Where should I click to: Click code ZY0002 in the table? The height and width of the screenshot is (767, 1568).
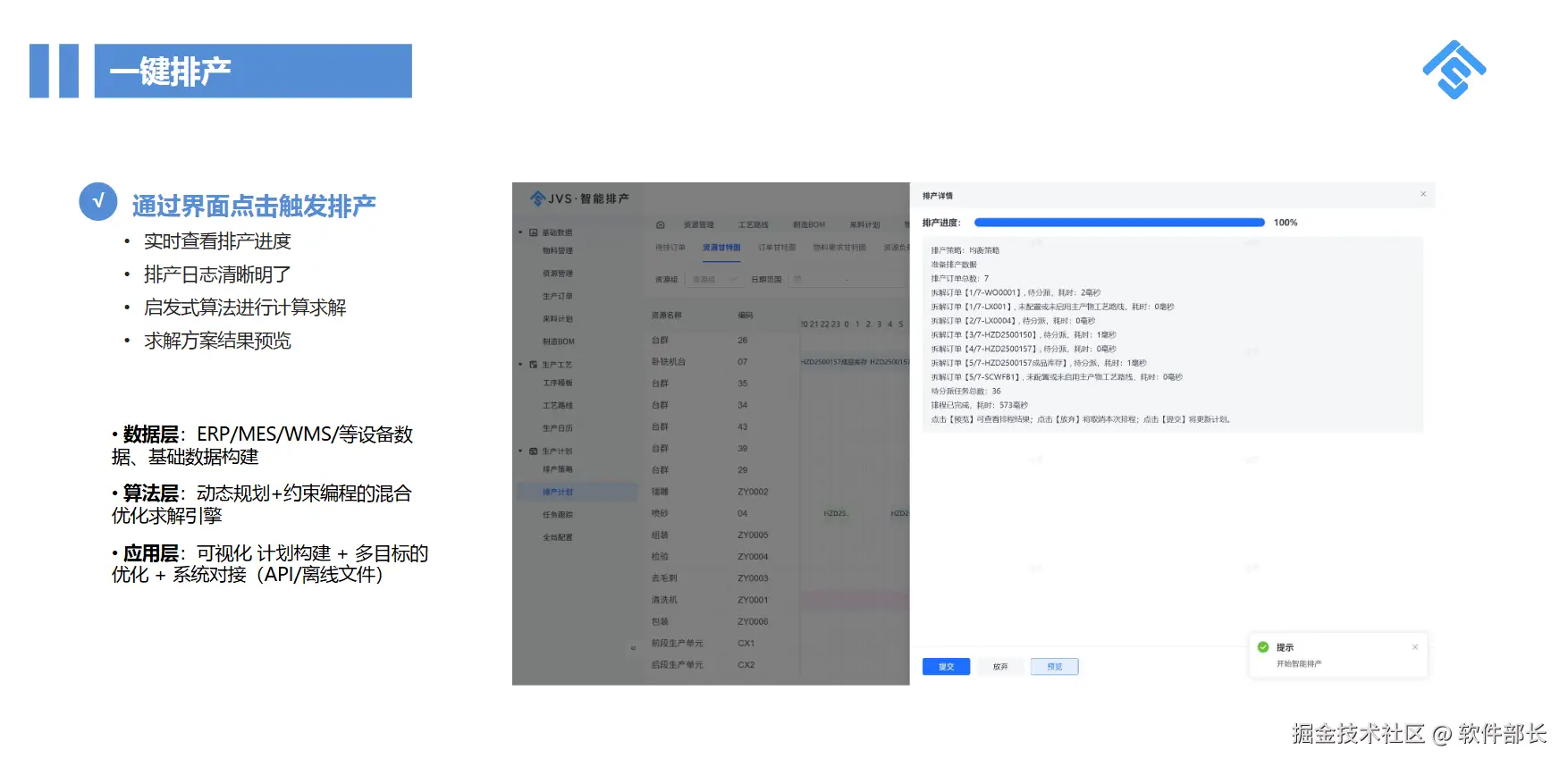tap(753, 492)
